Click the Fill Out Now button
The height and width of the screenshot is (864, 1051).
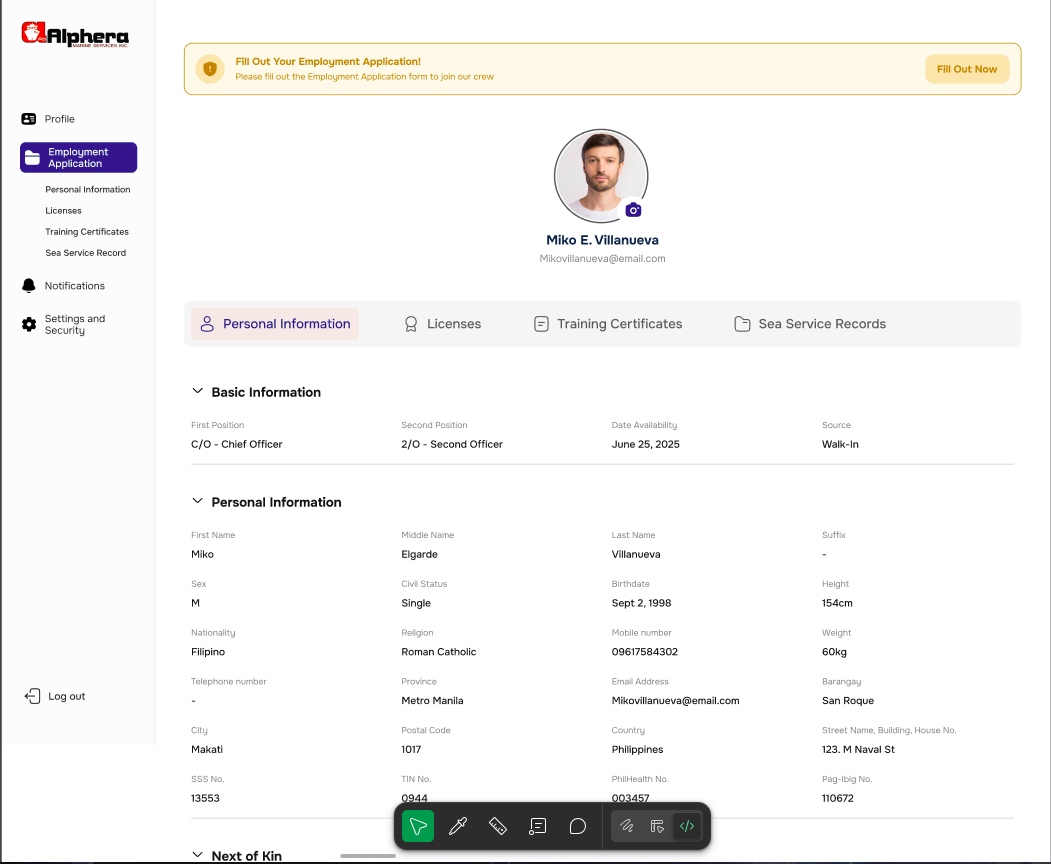(966, 69)
